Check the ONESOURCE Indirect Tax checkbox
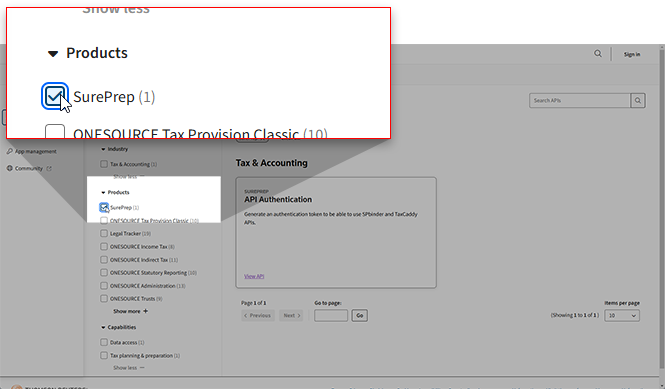 click(104, 260)
